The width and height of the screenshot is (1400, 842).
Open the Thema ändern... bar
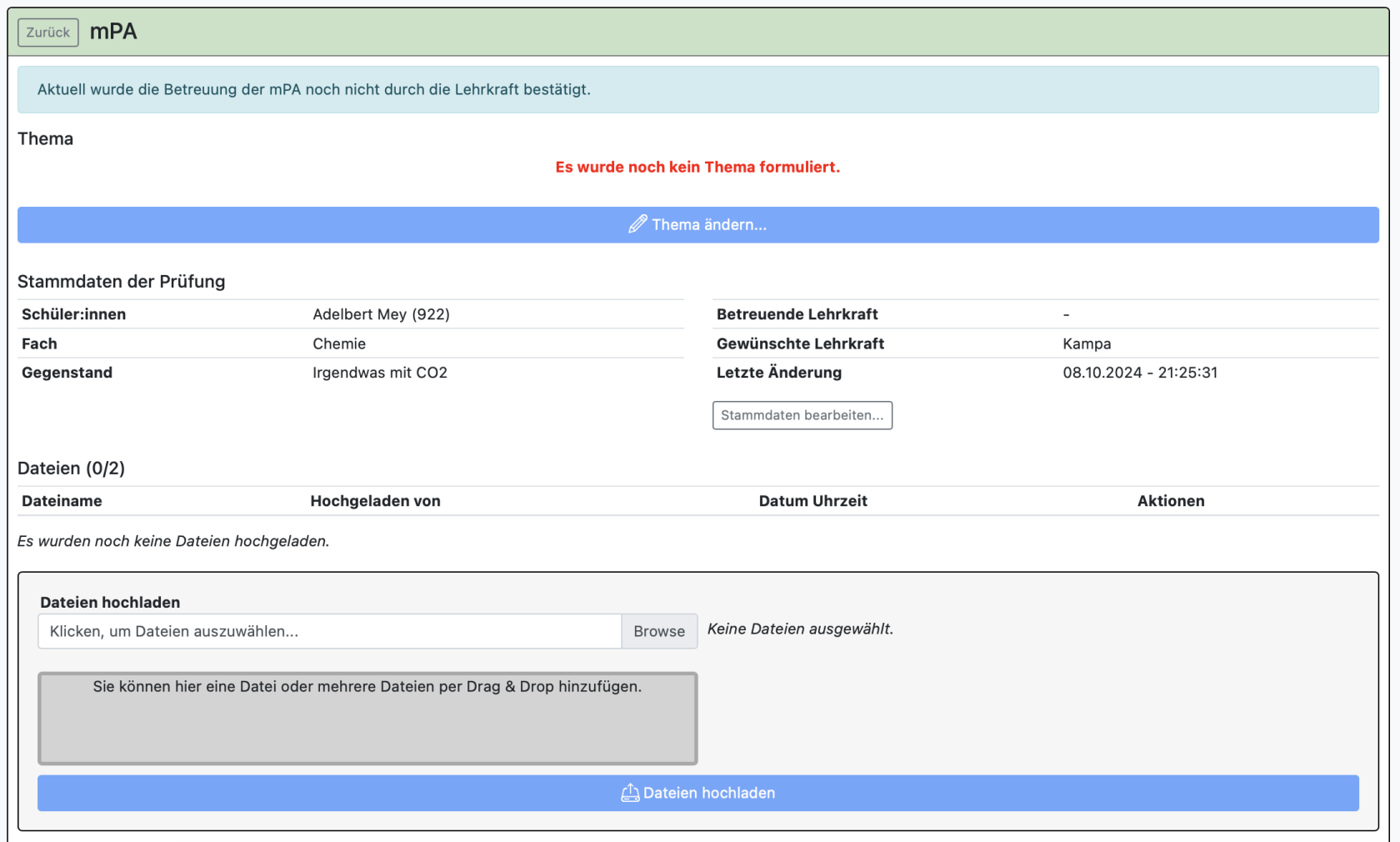(698, 225)
